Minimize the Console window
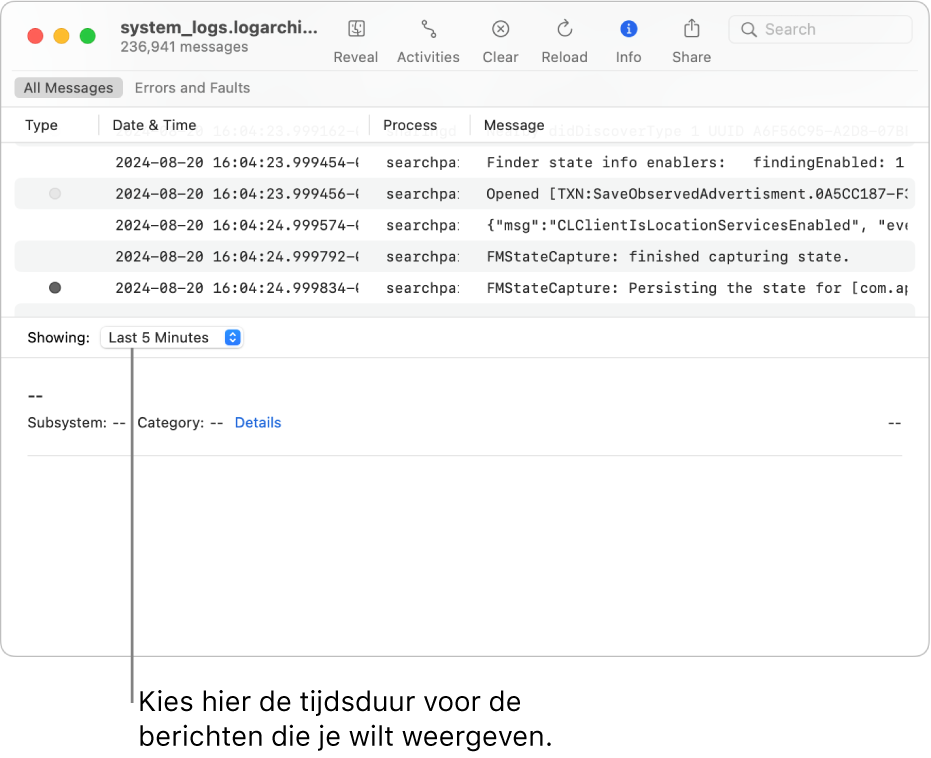Screen dimensions: 931x758 tap(62, 36)
